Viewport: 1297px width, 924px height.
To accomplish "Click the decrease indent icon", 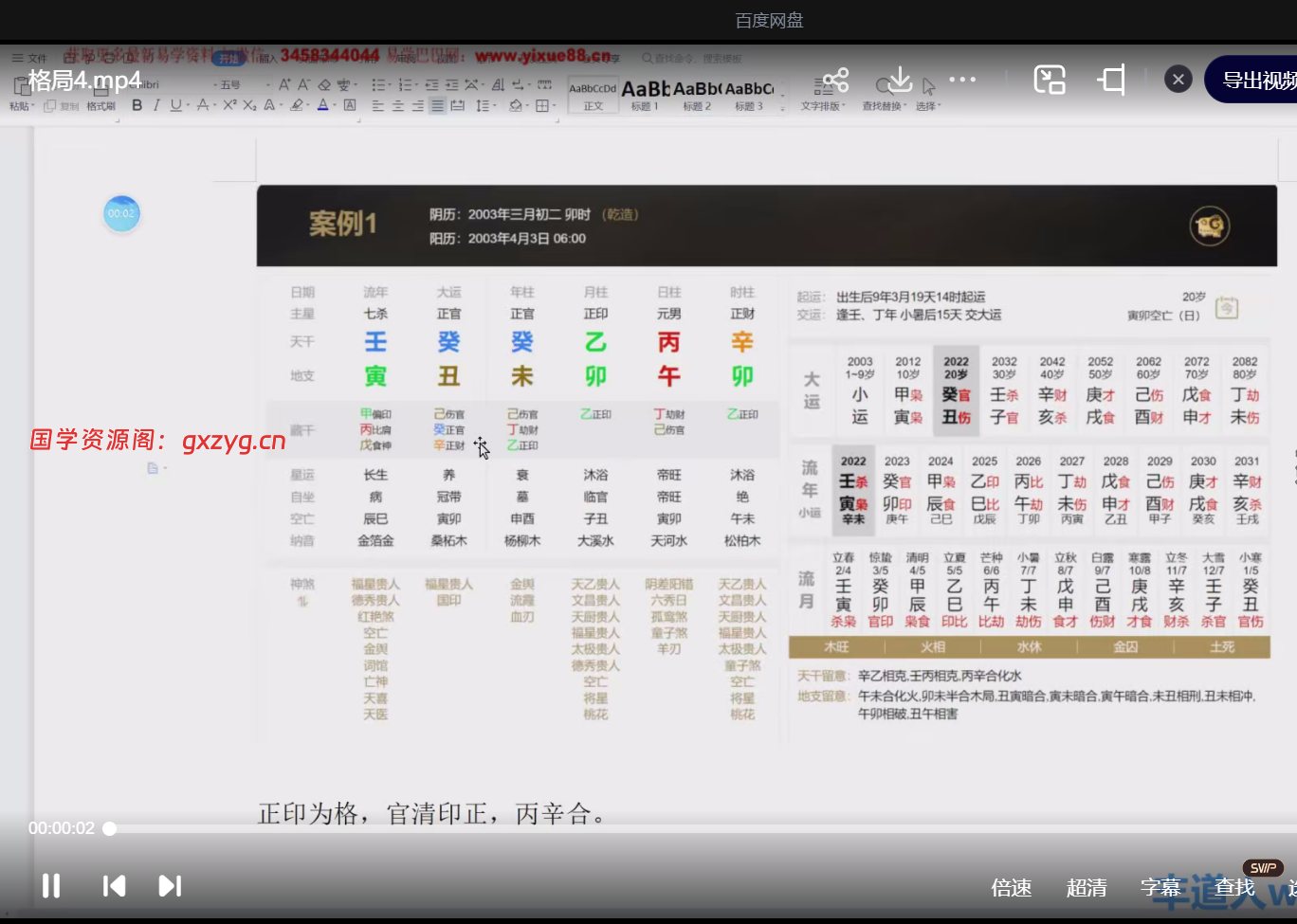I will (x=431, y=84).
